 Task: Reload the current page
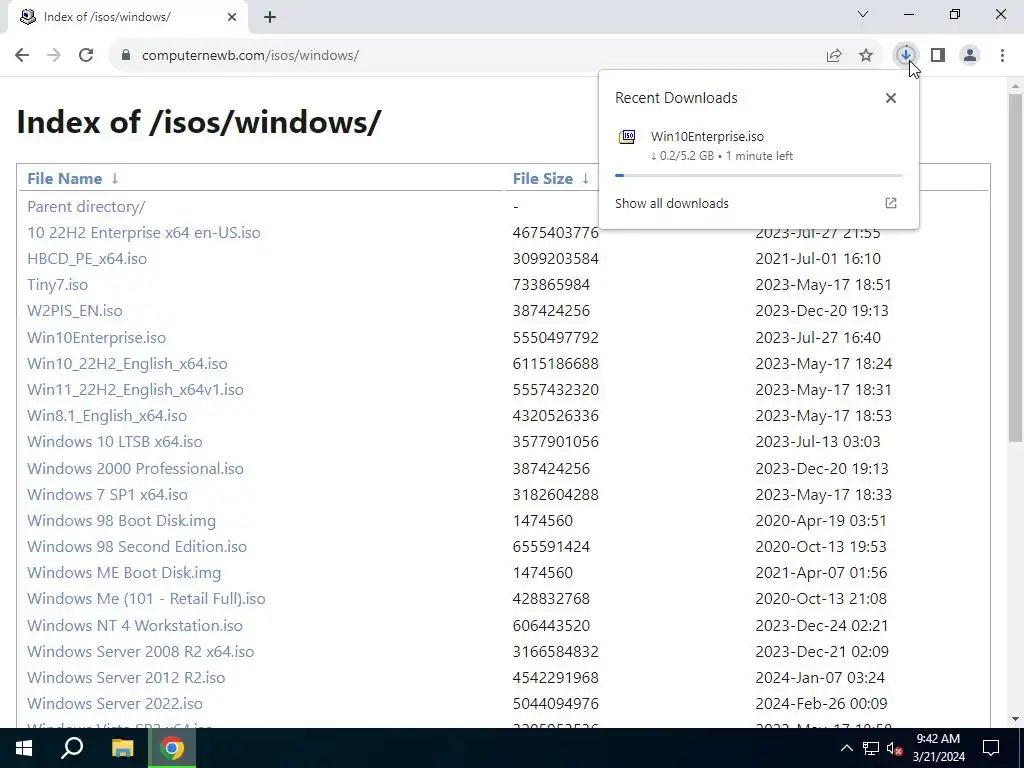pos(86,56)
